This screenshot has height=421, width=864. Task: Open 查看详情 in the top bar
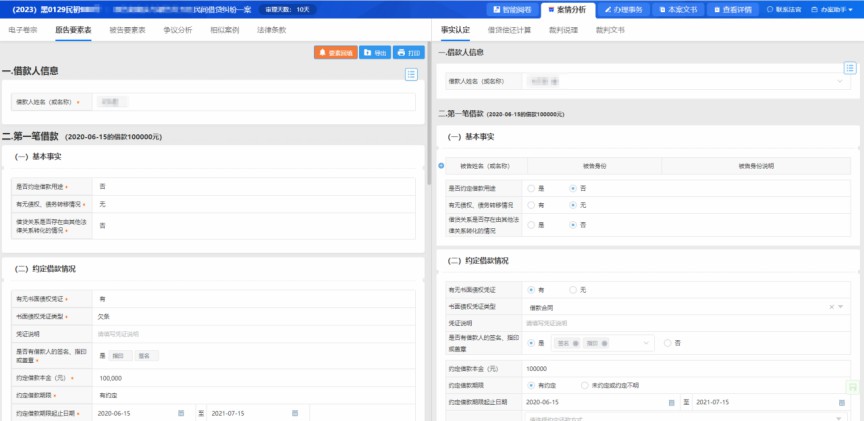733,9
